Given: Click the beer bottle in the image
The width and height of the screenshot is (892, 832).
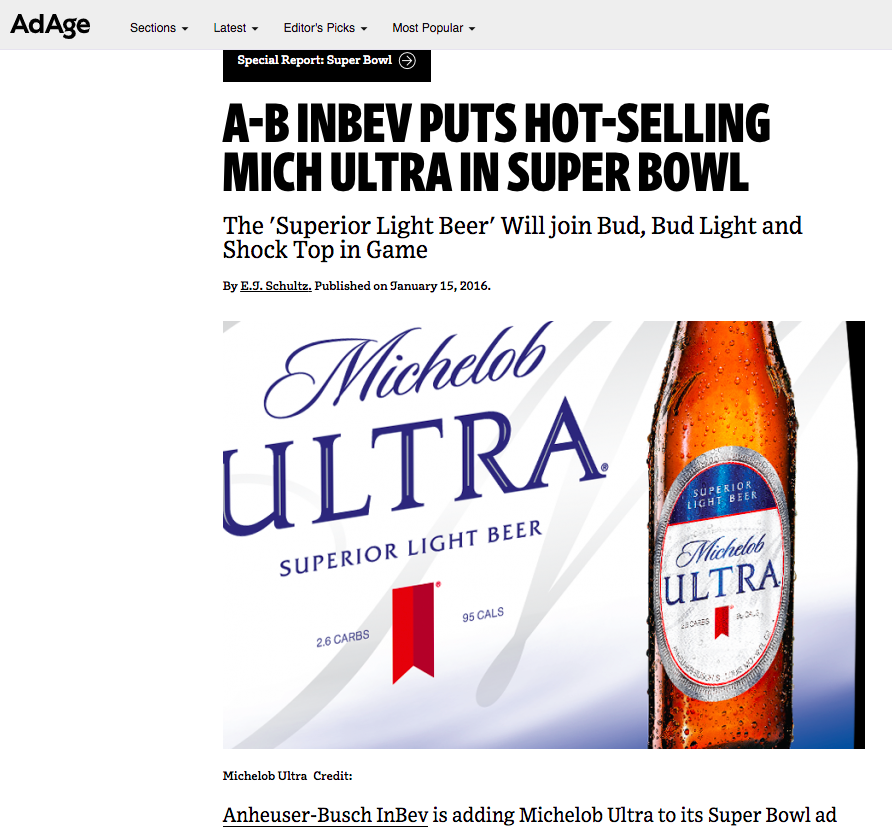Looking at the screenshot, I should [721, 535].
